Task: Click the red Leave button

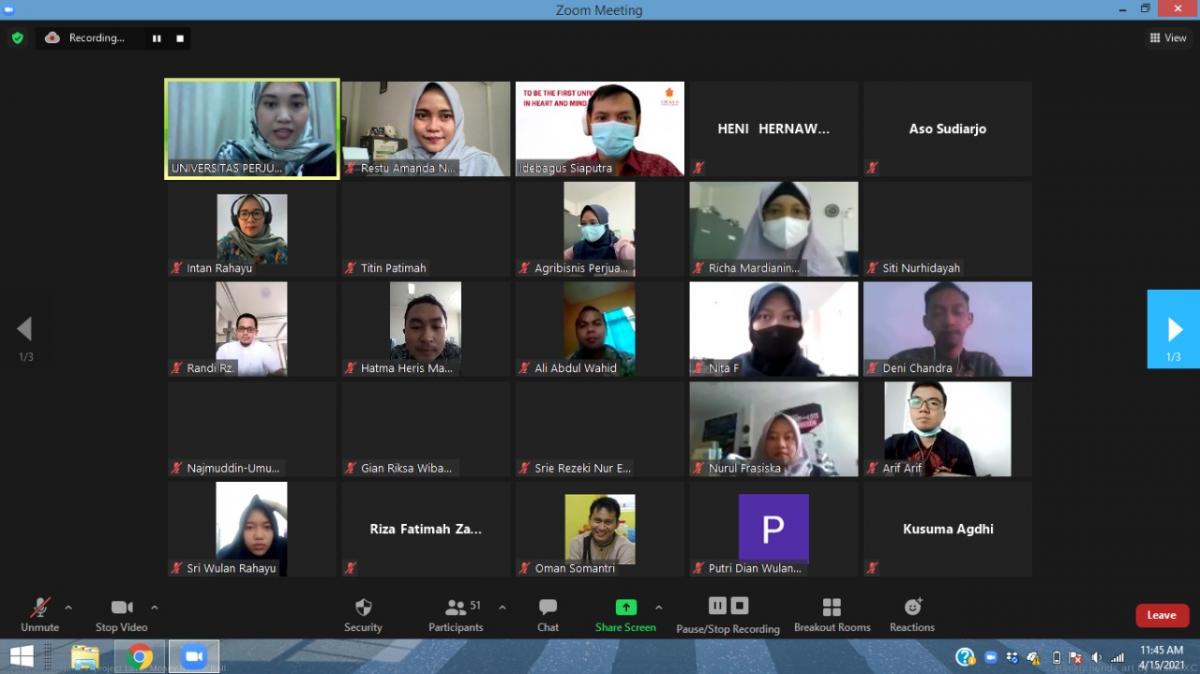Action: coord(1161,615)
